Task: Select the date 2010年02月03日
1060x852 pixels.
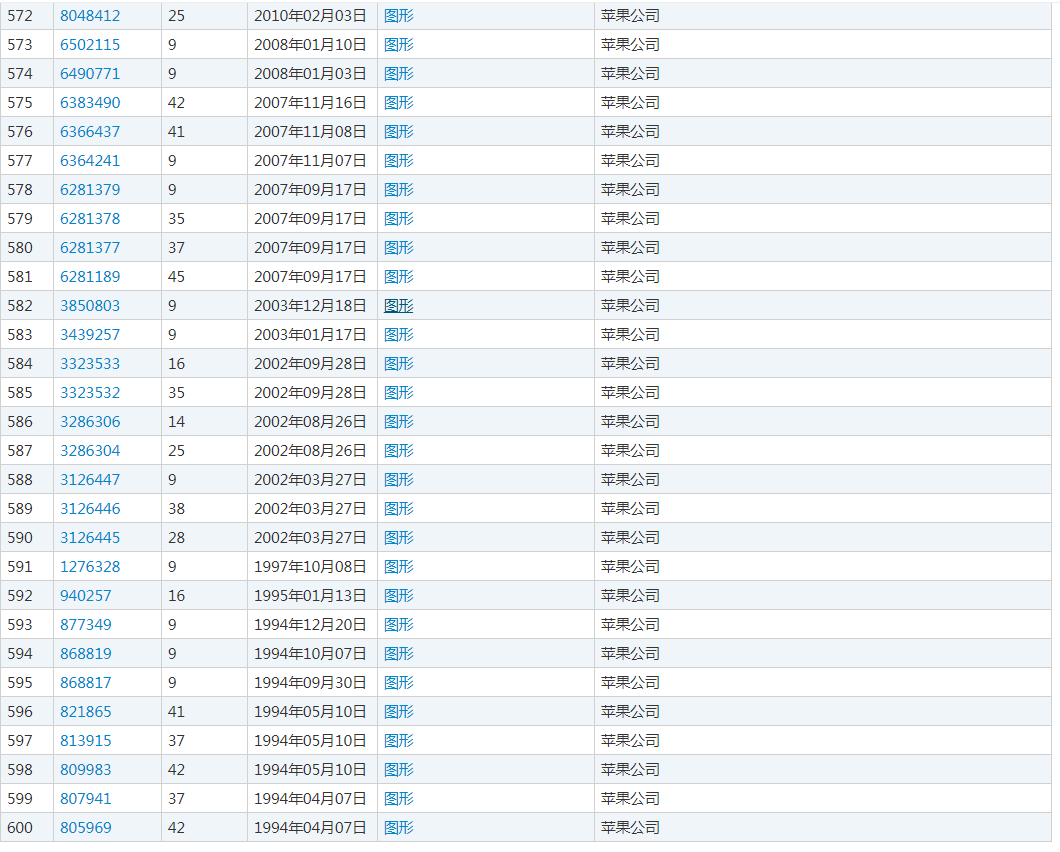Action: click(x=310, y=16)
